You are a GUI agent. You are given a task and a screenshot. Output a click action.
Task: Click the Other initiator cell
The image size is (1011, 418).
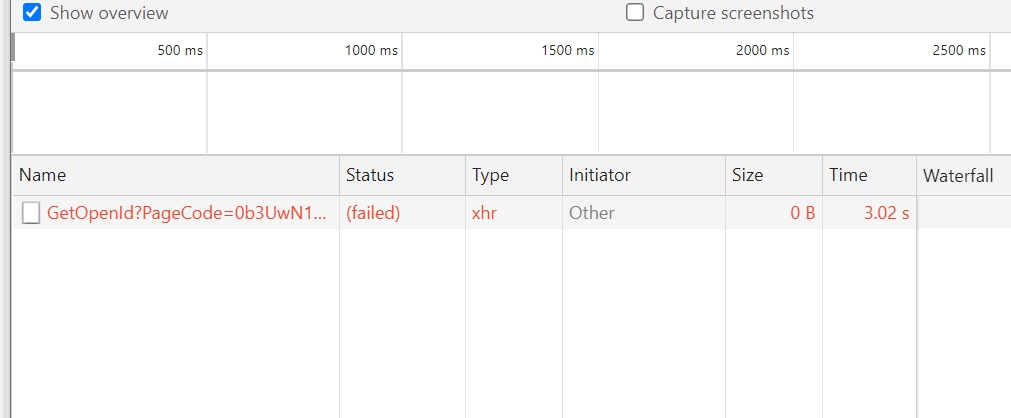(592, 214)
